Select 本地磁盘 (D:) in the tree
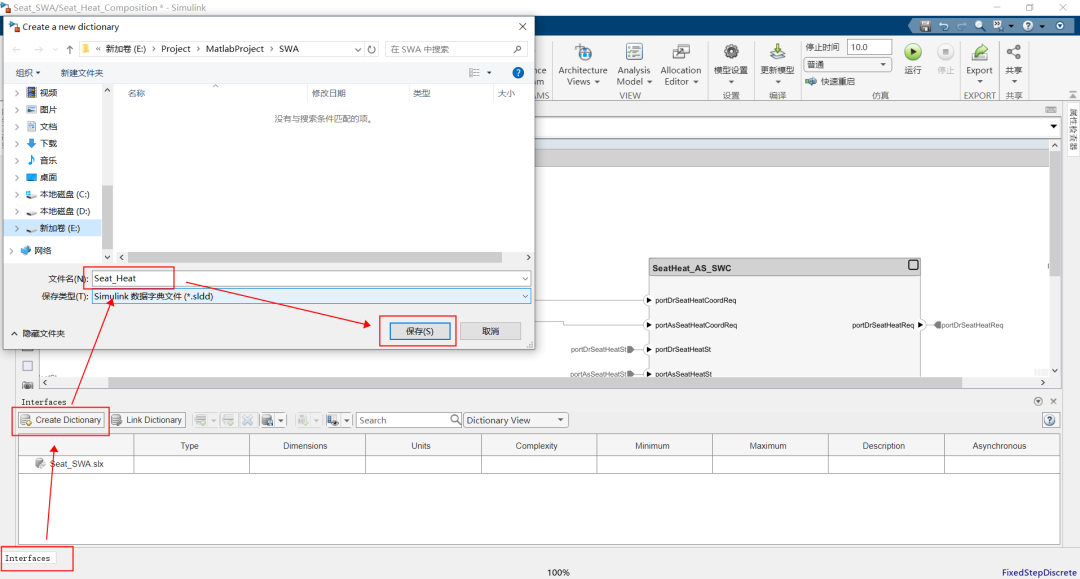Image resolution: width=1080 pixels, height=579 pixels. pos(64,211)
